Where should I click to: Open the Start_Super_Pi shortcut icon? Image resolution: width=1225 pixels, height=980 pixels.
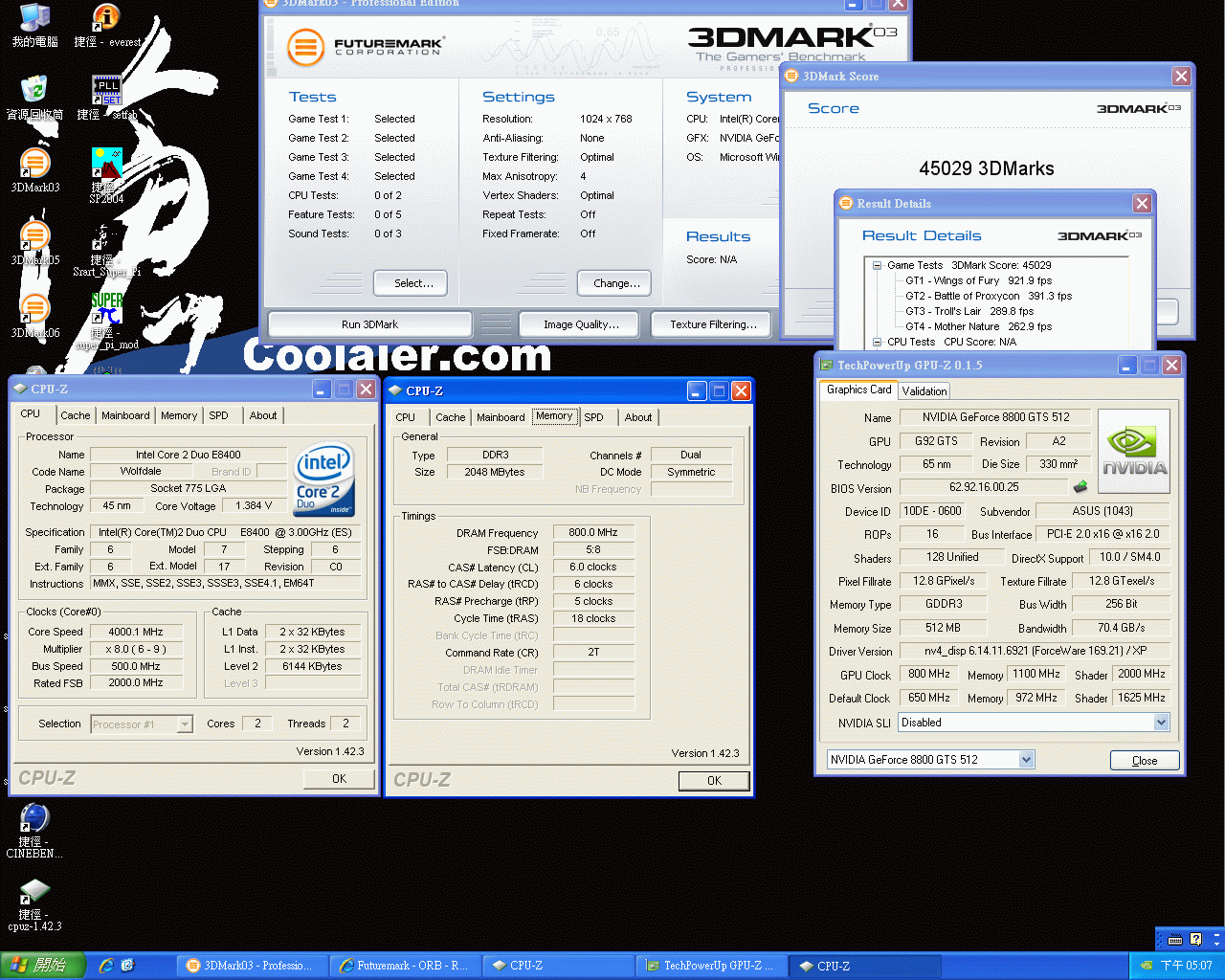pos(106,251)
